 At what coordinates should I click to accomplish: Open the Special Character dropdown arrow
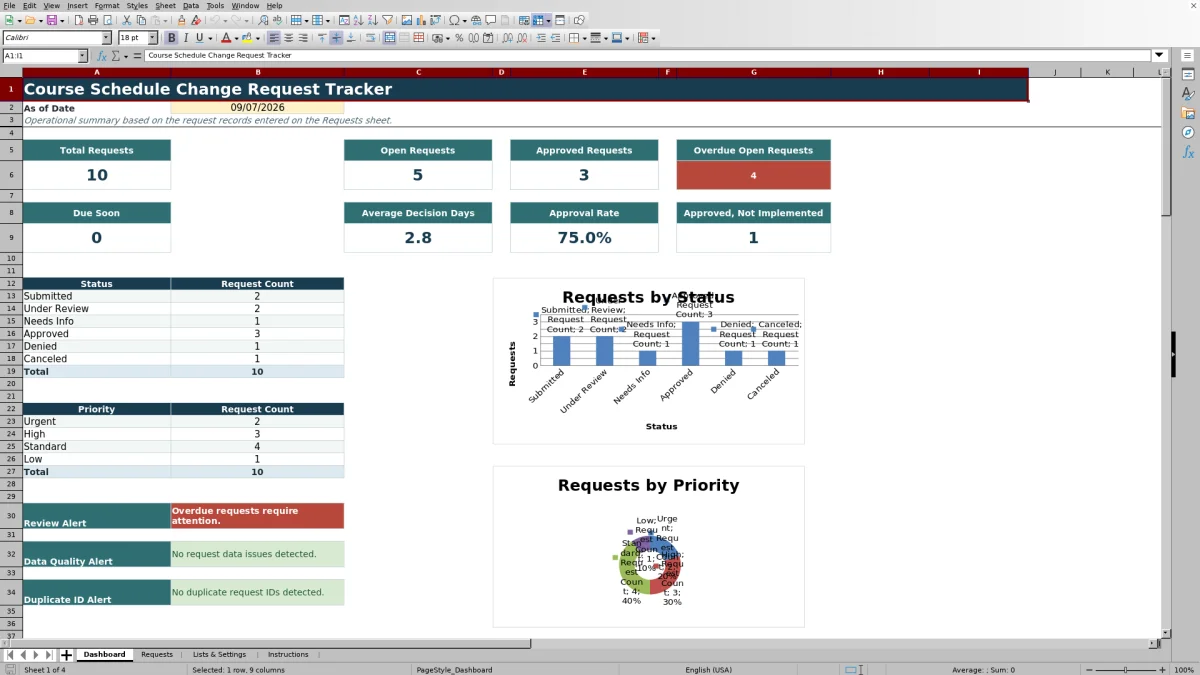point(465,20)
